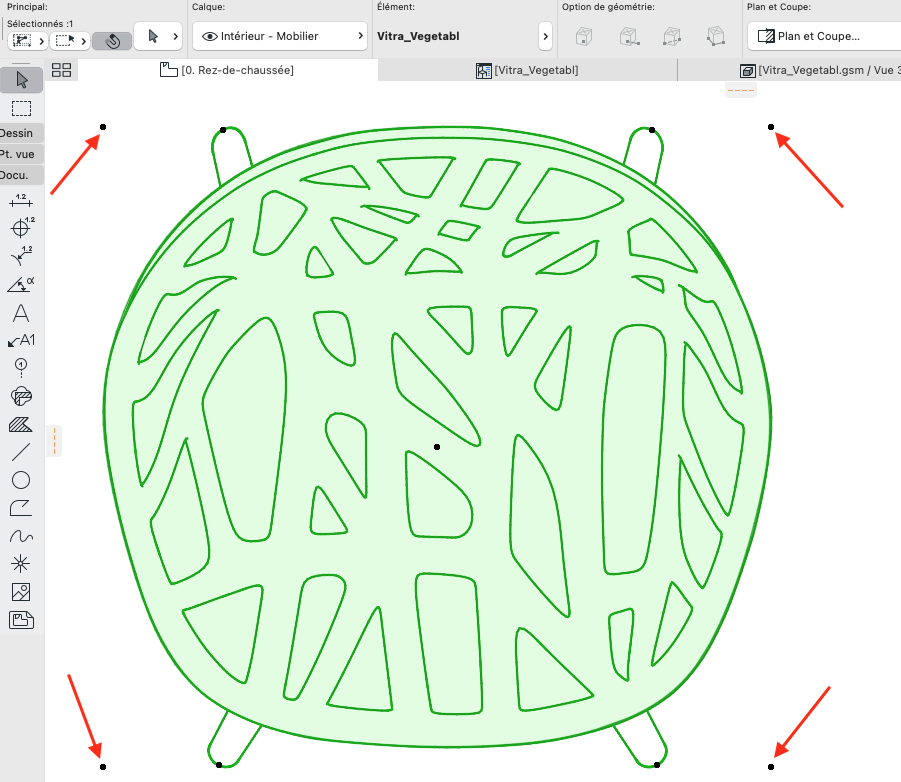Open arrow tool options flyout
Viewport: 901px width, 782px height.
[x=175, y=36]
